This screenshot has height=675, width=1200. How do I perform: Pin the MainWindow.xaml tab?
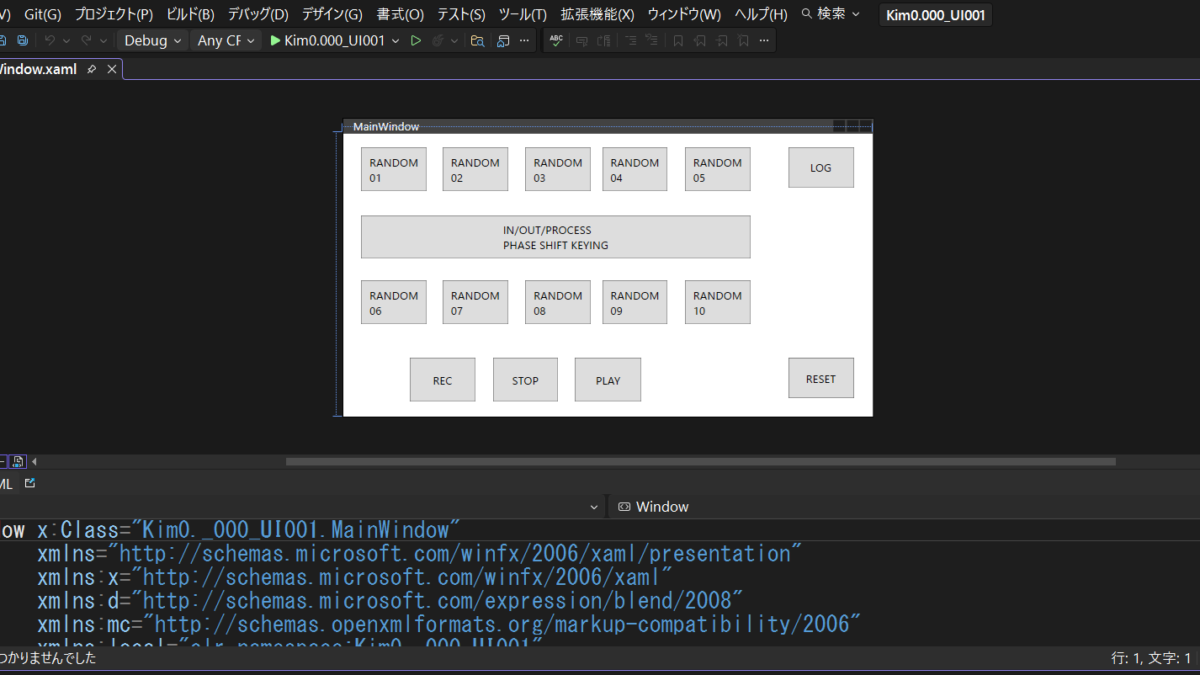coord(92,69)
